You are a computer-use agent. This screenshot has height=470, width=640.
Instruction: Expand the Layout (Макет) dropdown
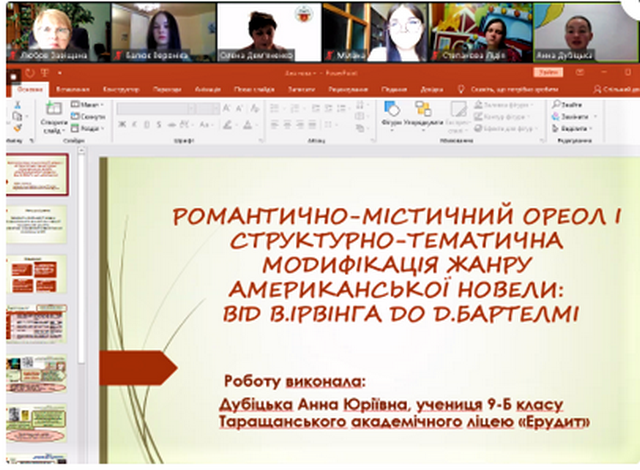point(87,104)
